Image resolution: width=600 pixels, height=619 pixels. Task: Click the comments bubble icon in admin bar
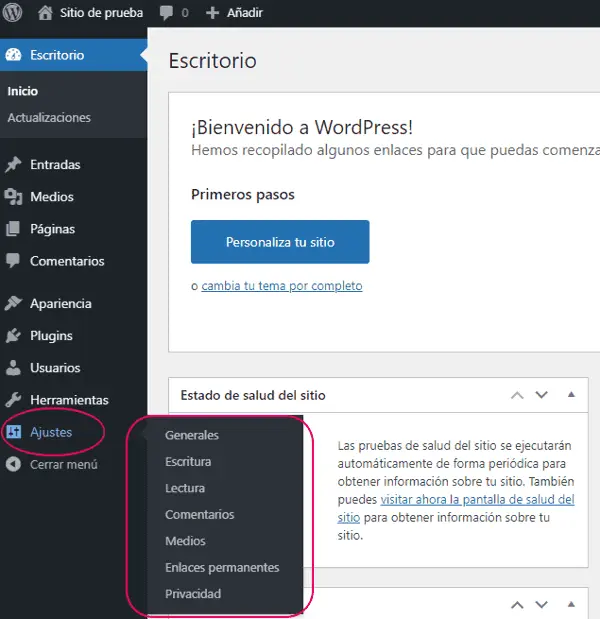pyautogui.click(x=167, y=14)
